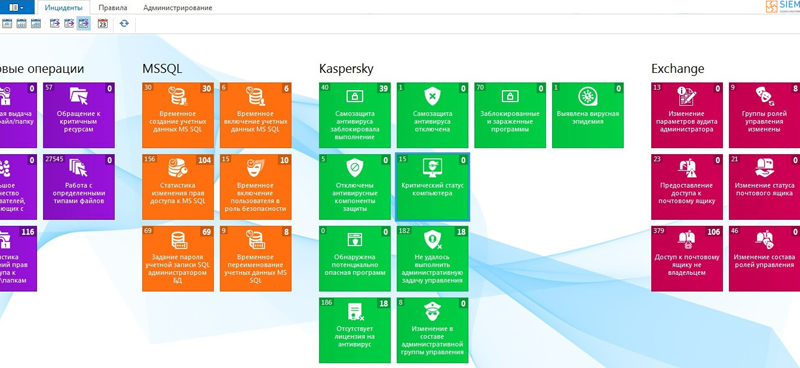Select Критический статус компьютера tile

[x=433, y=187]
